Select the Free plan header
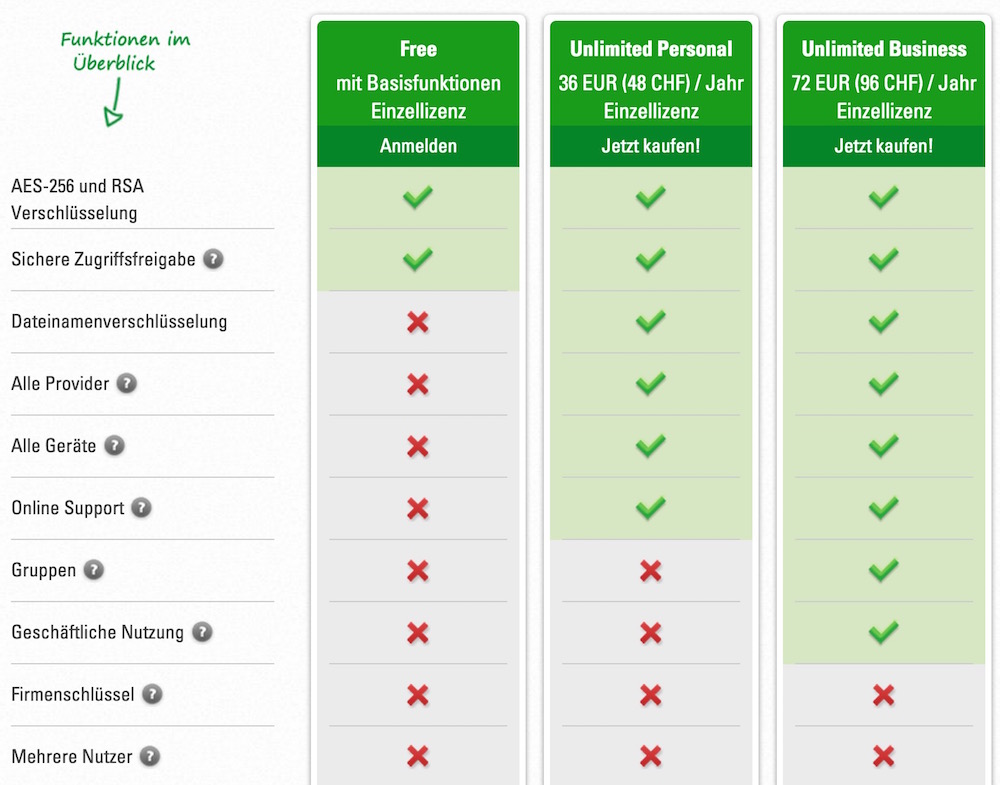 418,49
